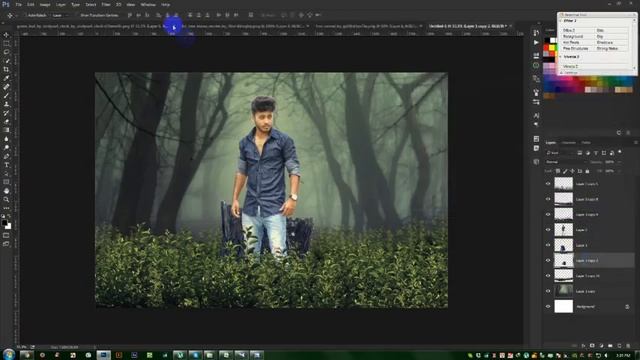Select the Clone Stamp tool
The image size is (640, 360).
coord(6,104)
